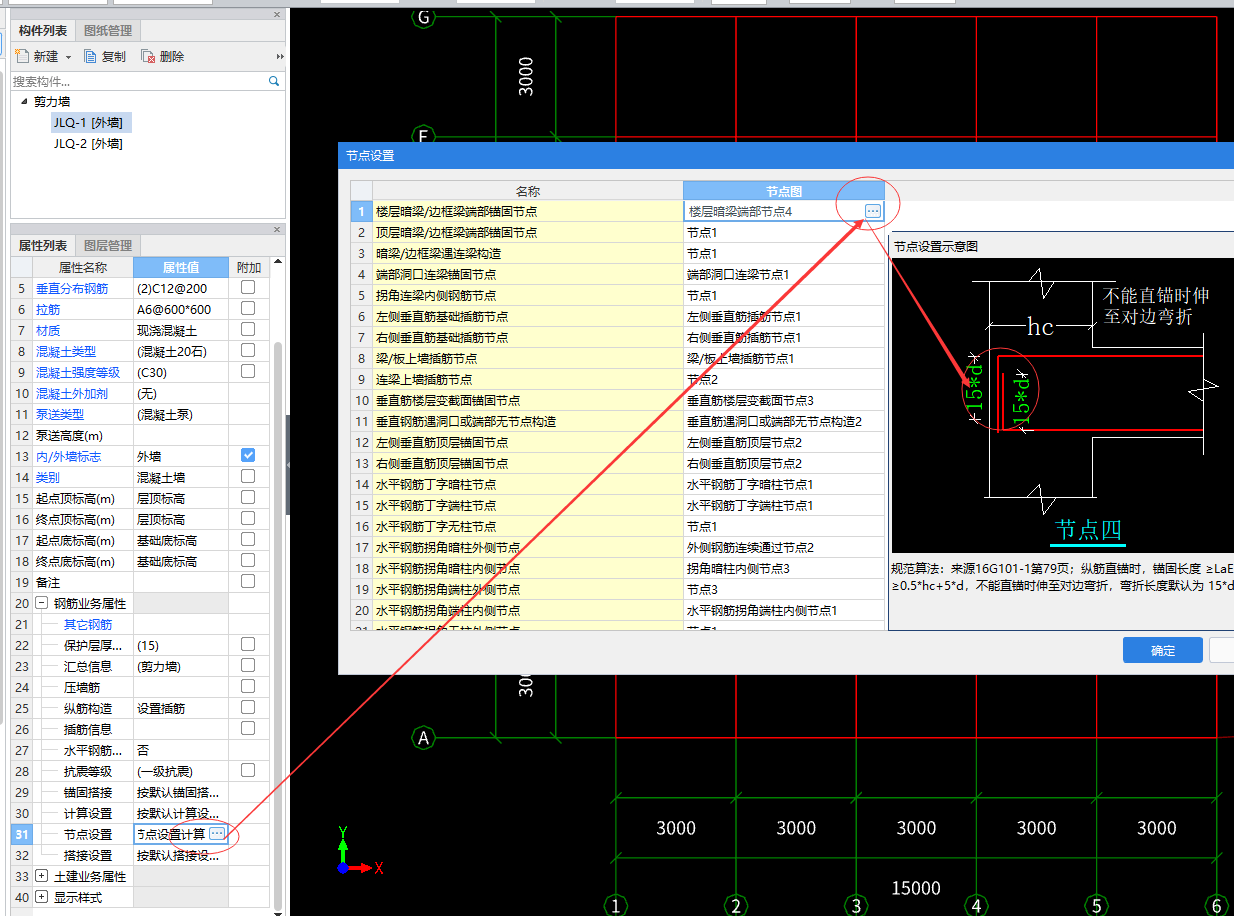Image resolution: width=1234 pixels, height=916 pixels.
Task: Toggle 附加 checkbox for 起点顶标高(m)
Action: [x=248, y=497]
